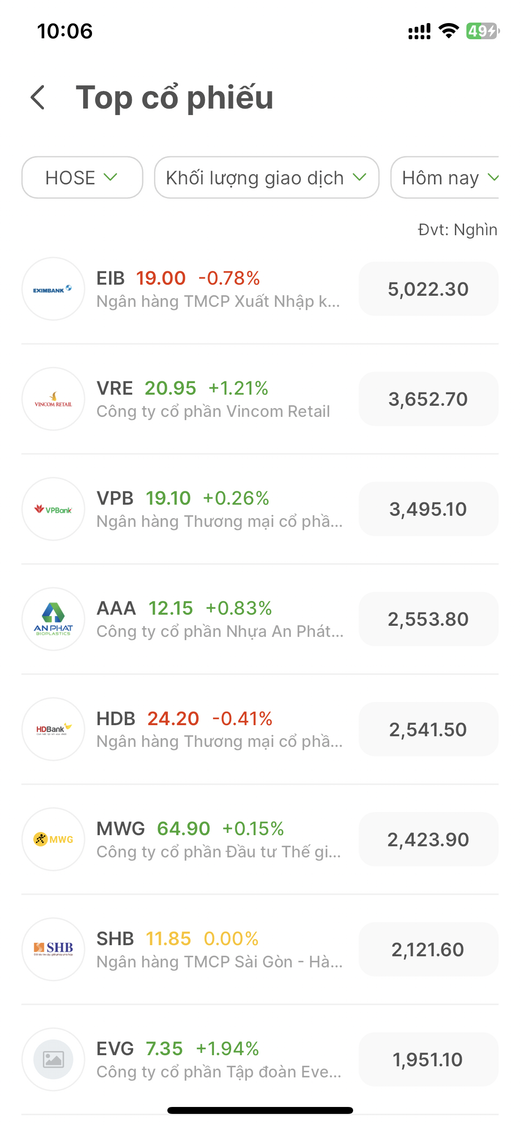The width and height of the screenshot is (520, 1125).
Task: Tap the EIB volume 5,022.30 button
Action: (428, 289)
